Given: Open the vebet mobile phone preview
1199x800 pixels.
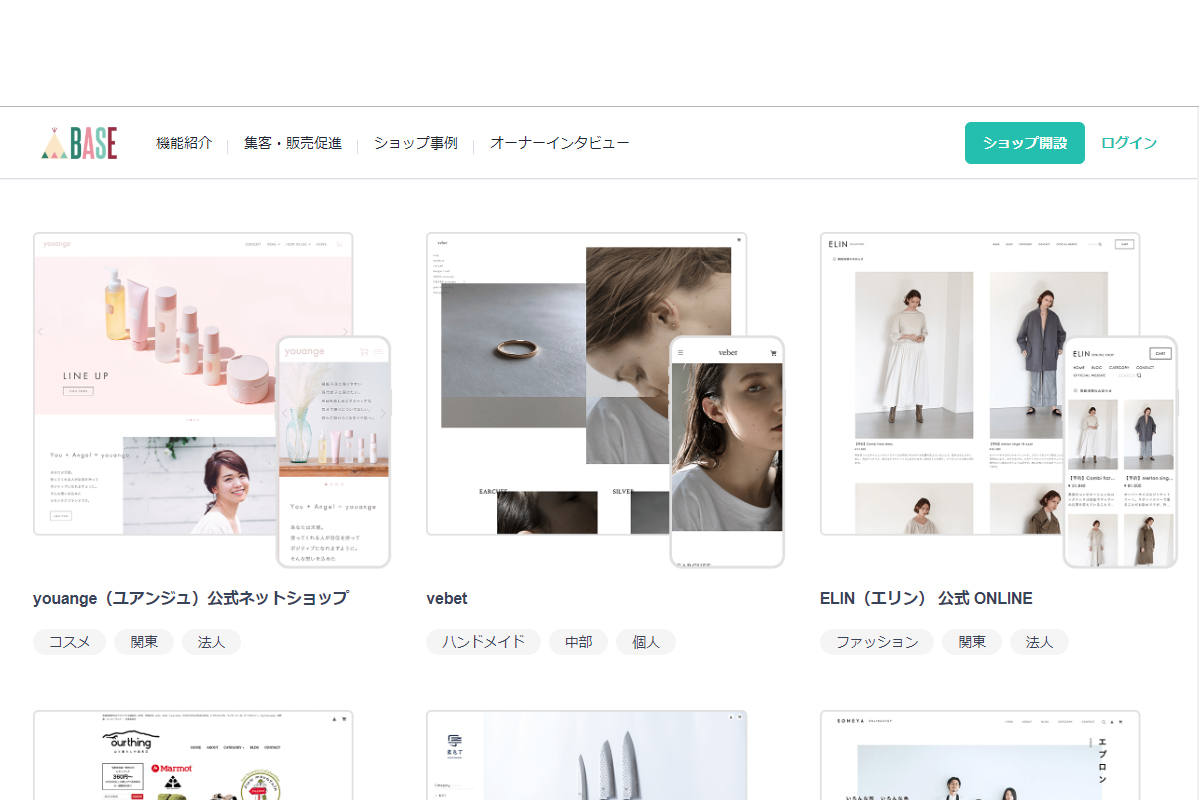Looking at the screenshot, I should coord(727,452).
